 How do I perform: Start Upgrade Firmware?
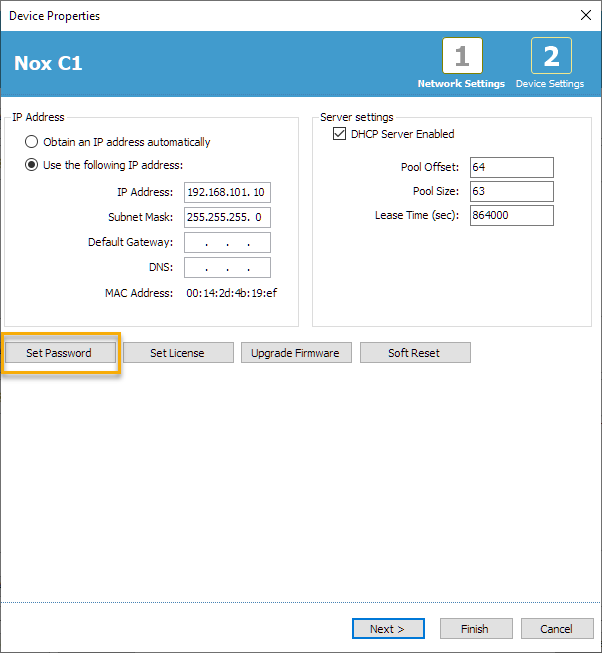tap(296, 353)
